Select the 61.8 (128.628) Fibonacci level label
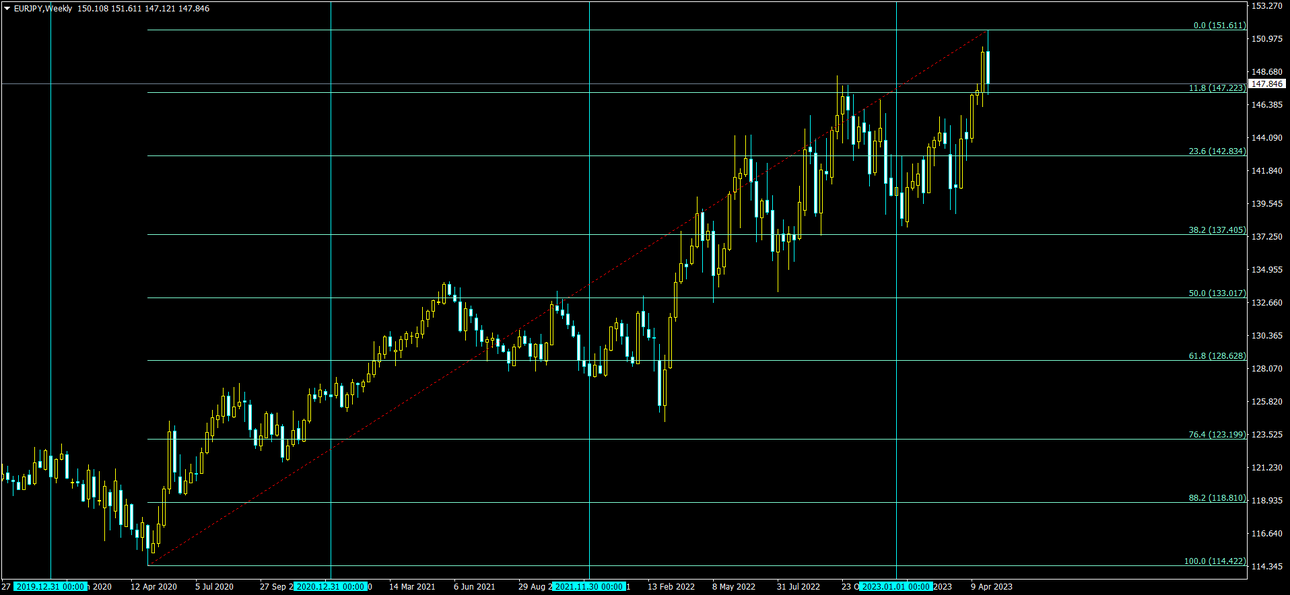Image resolution: width=1290 pixels, height=595 pixels. click(1217, 356)
